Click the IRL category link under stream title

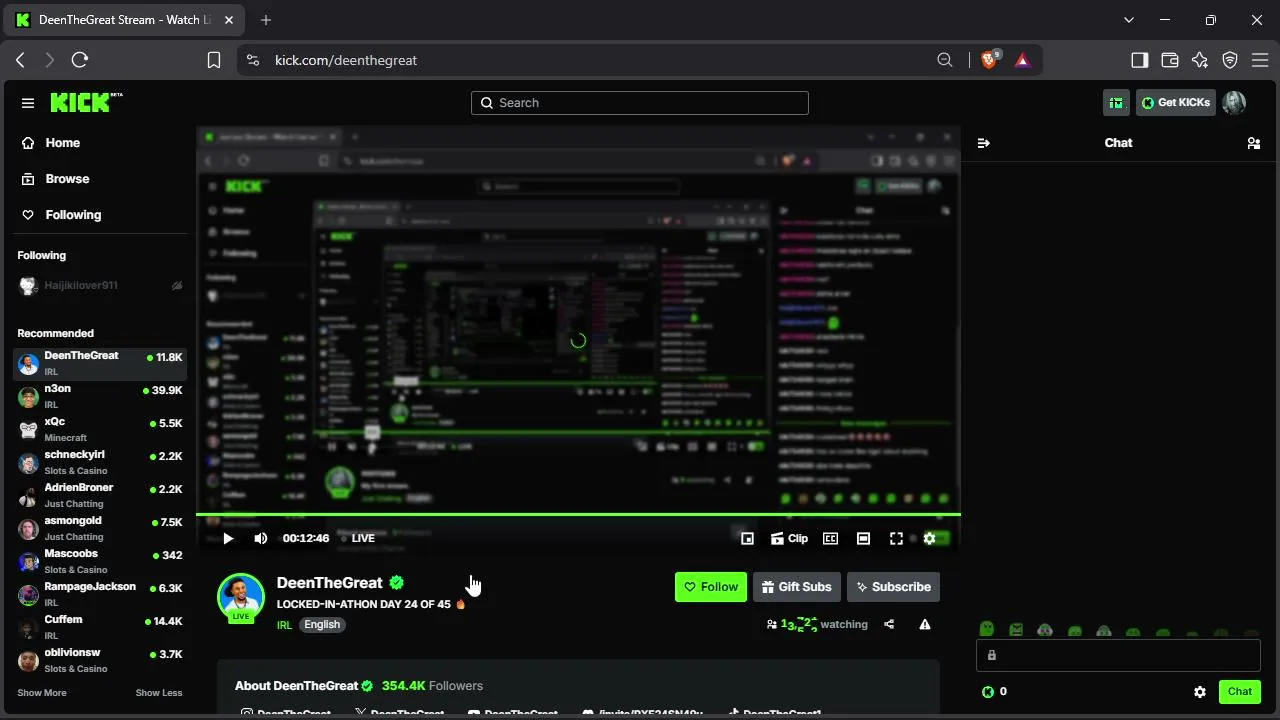click(284, 625)
